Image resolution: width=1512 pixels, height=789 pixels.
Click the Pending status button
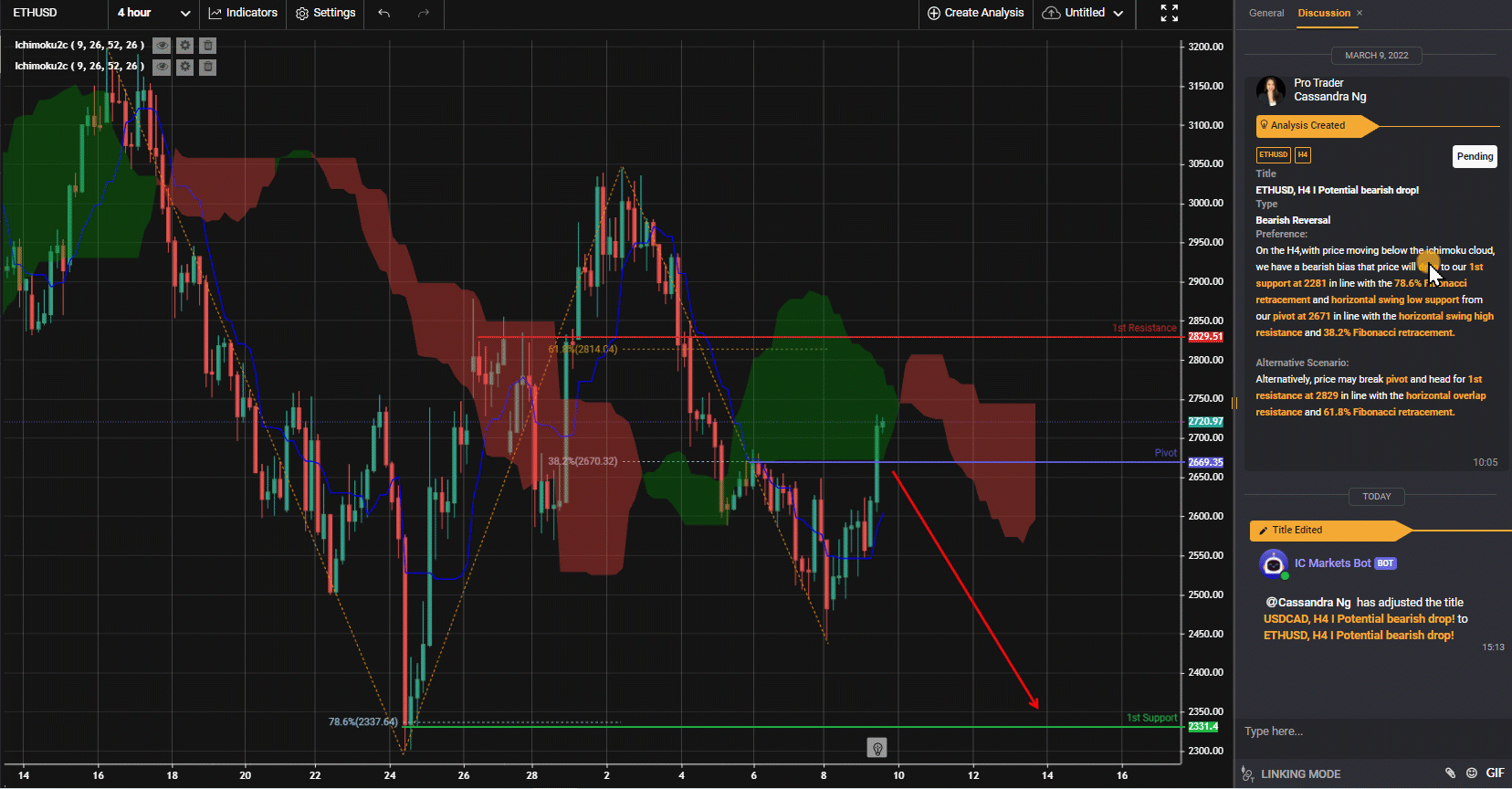(x=1475, y=156)
